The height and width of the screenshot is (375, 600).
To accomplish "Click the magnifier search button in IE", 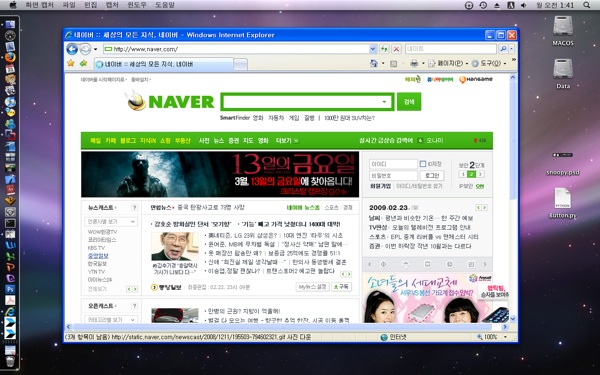I will [503, 49].
